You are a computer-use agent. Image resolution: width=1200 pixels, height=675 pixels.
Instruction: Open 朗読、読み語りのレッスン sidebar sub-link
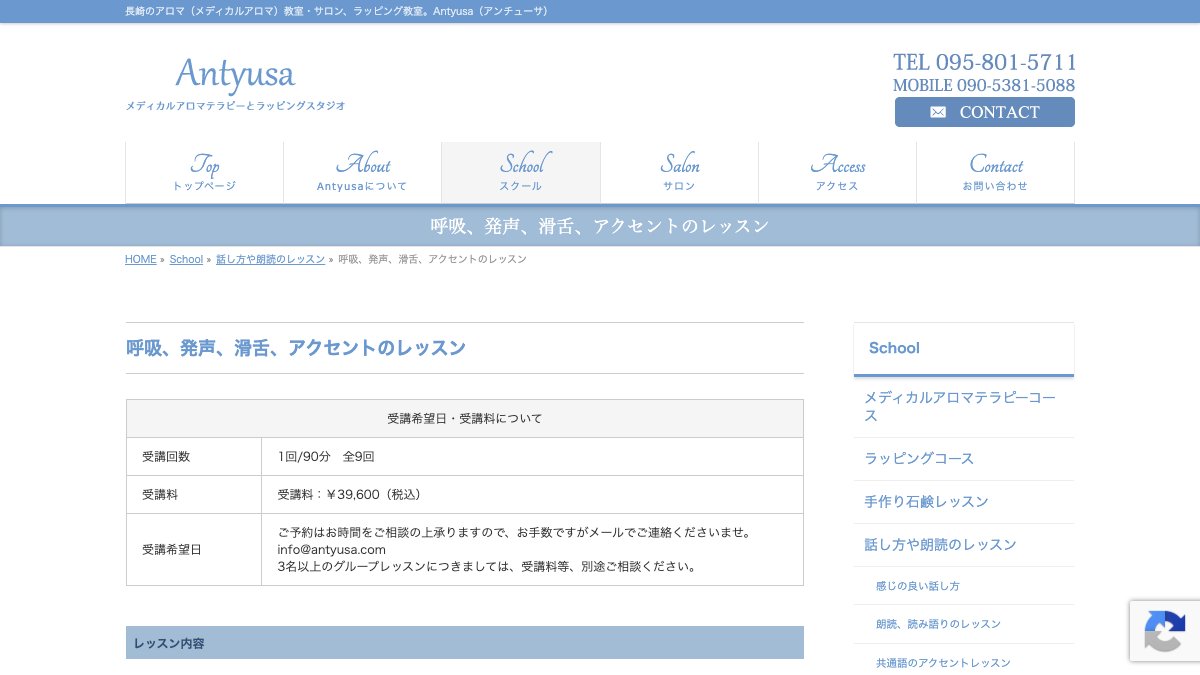[x=964, y=624]
